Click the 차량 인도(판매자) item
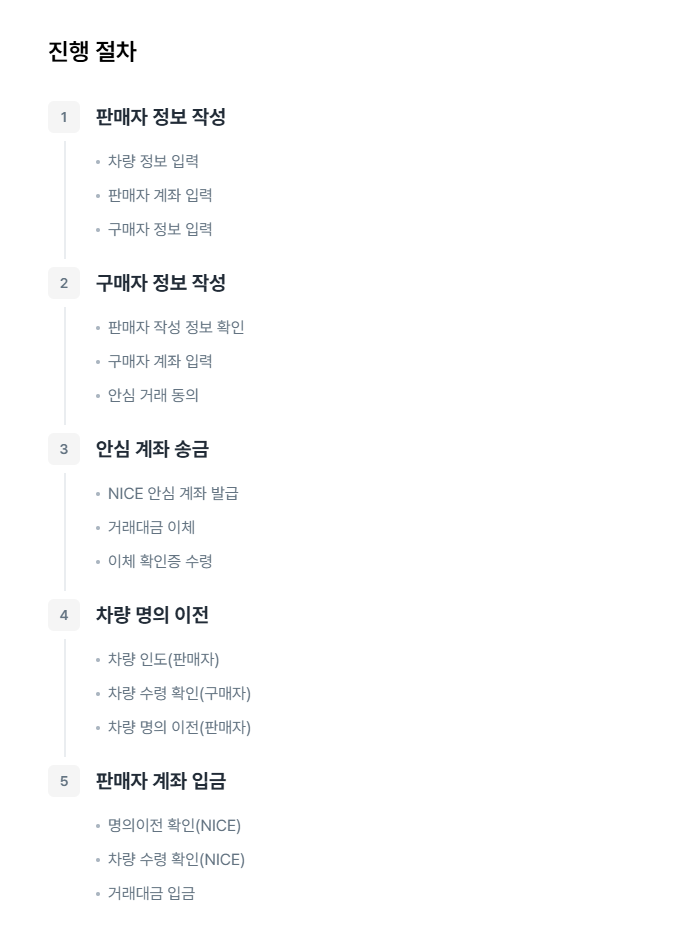The height and width of the screenshot is (947, 696). 163,659
